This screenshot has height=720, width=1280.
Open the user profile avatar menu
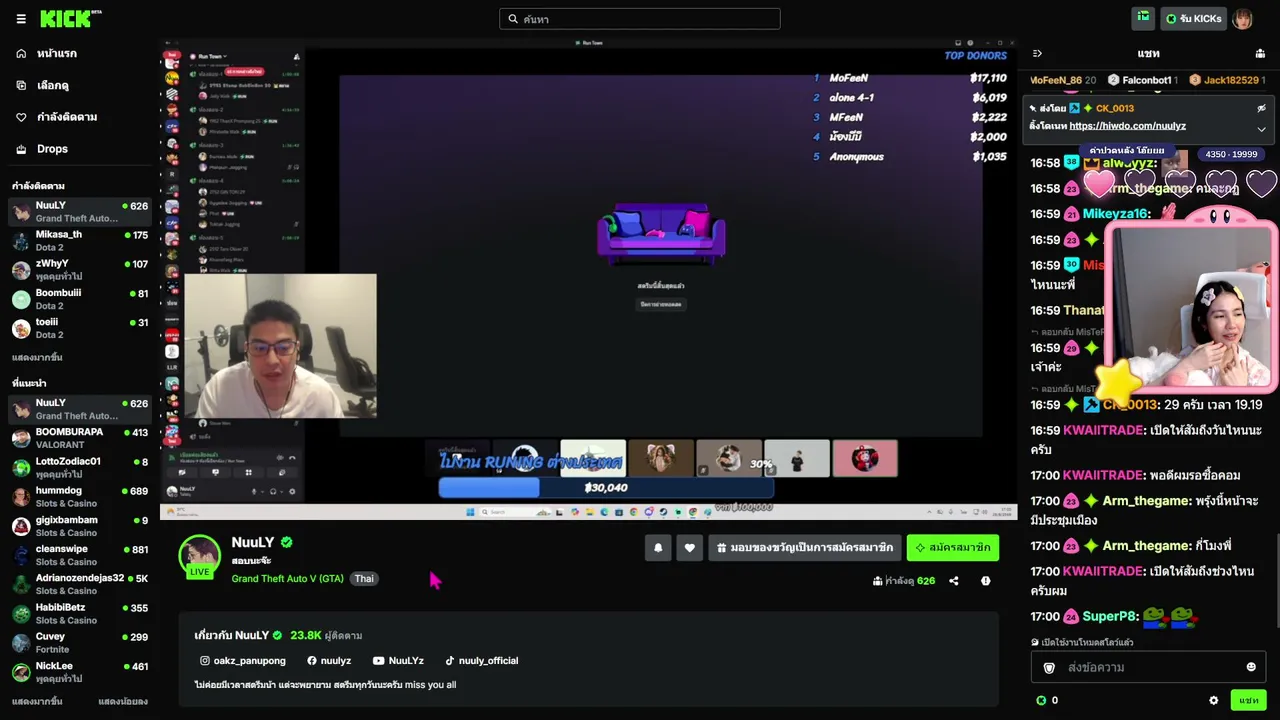[x=1242, y=19]
